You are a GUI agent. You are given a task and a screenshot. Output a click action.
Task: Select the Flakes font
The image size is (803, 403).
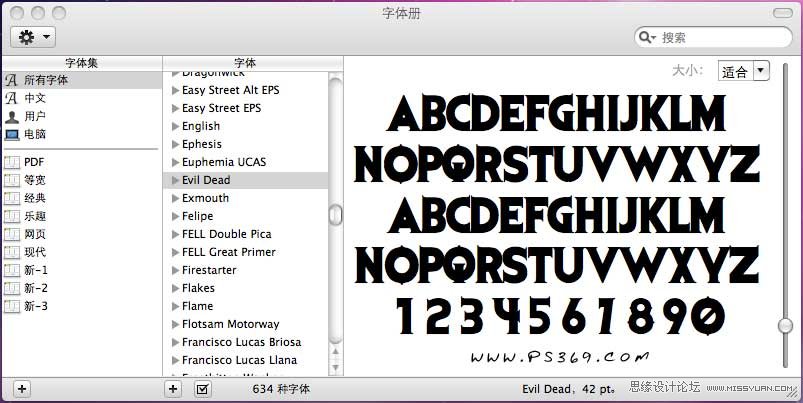[246, 288]
